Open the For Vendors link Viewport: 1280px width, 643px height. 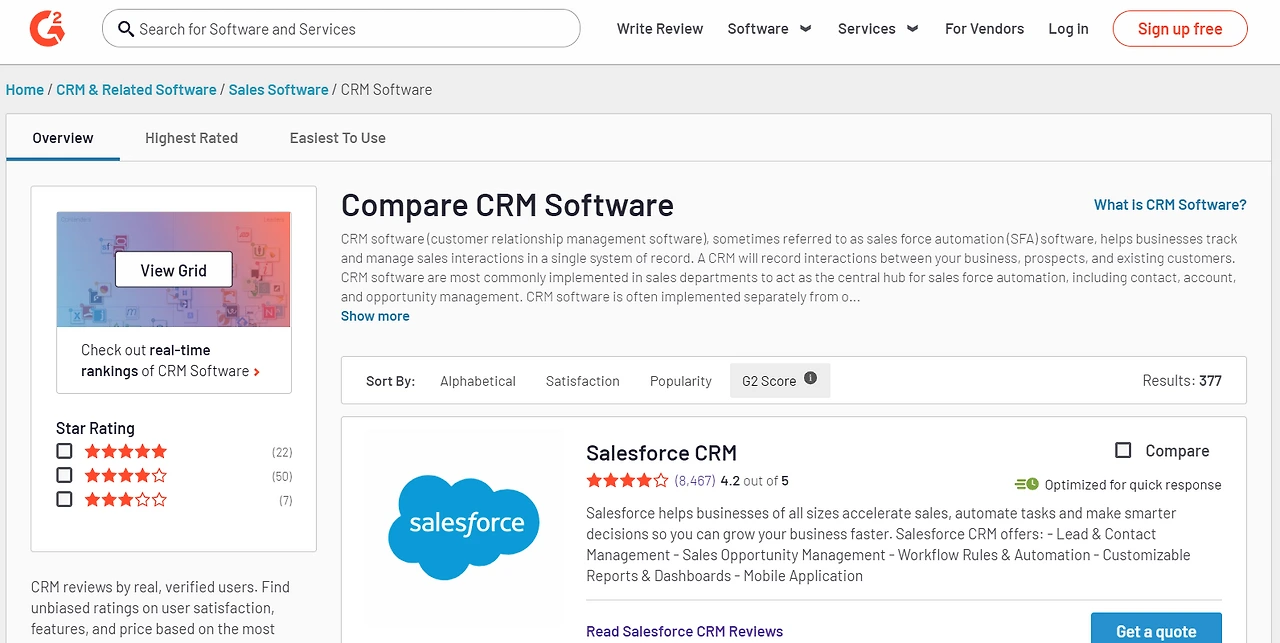[x=984, y=29]
